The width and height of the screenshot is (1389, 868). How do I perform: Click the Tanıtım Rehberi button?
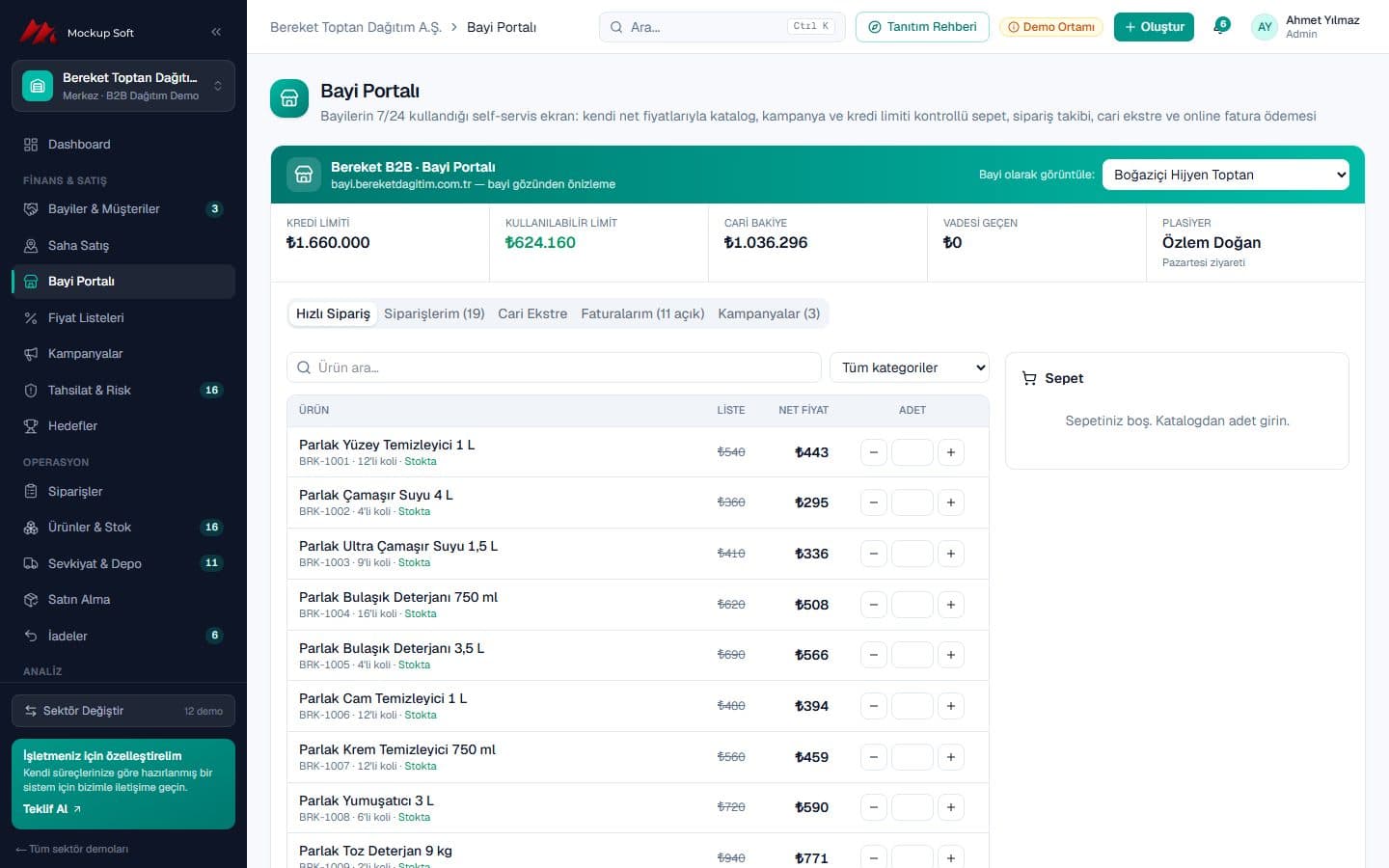(x=922, y=27)
